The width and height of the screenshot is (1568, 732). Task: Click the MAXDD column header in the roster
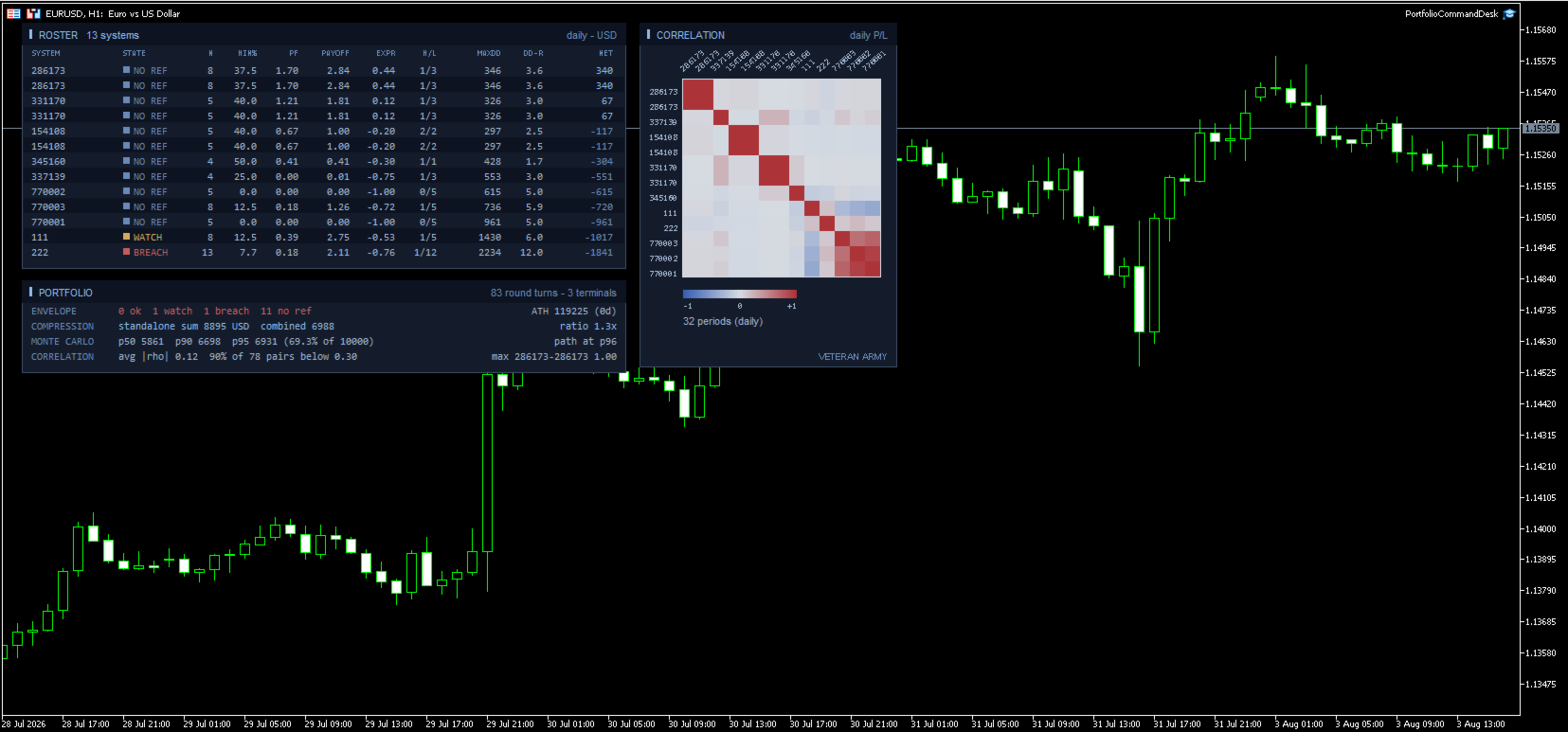pyautogui.click(x=489, y=53)
